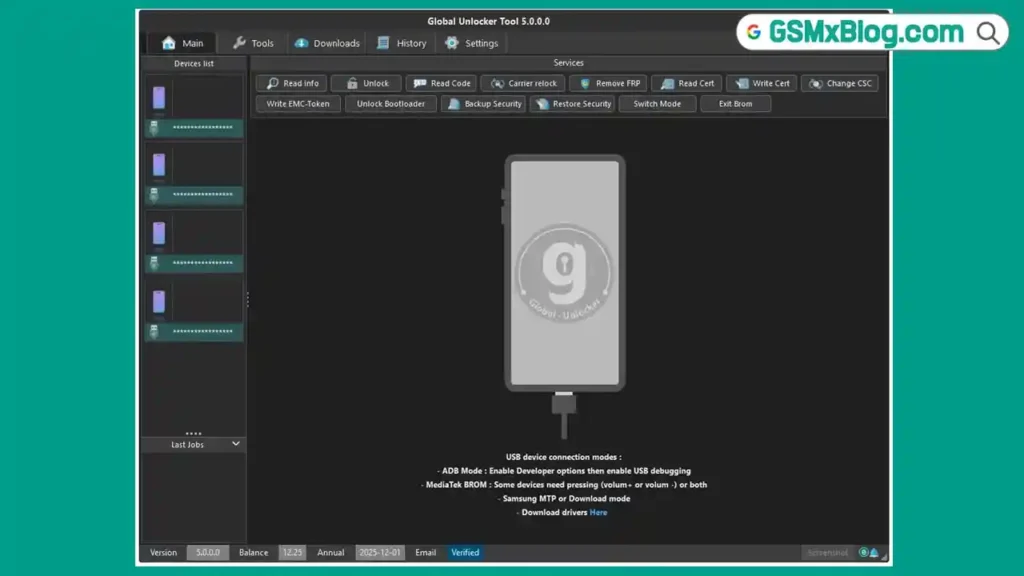Image resolution: width=1024 pixels, height=576 pixels.
Task: Click the list icon on History tab
Action: pyautogui.click(x=383, y=43)
